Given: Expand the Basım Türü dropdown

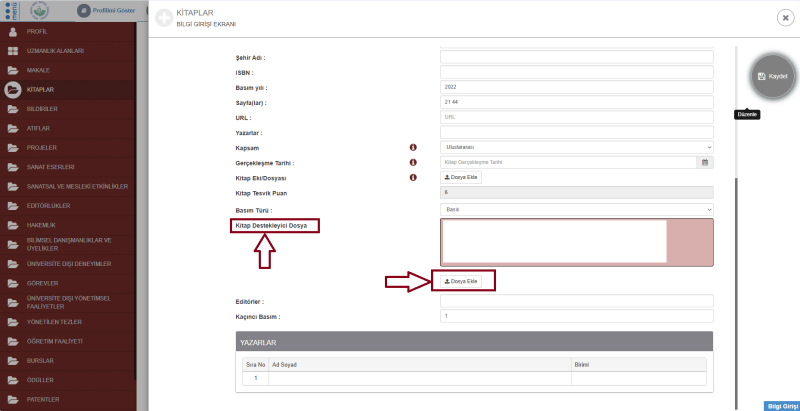Looking at the screenshot, I should coord(576,209).
